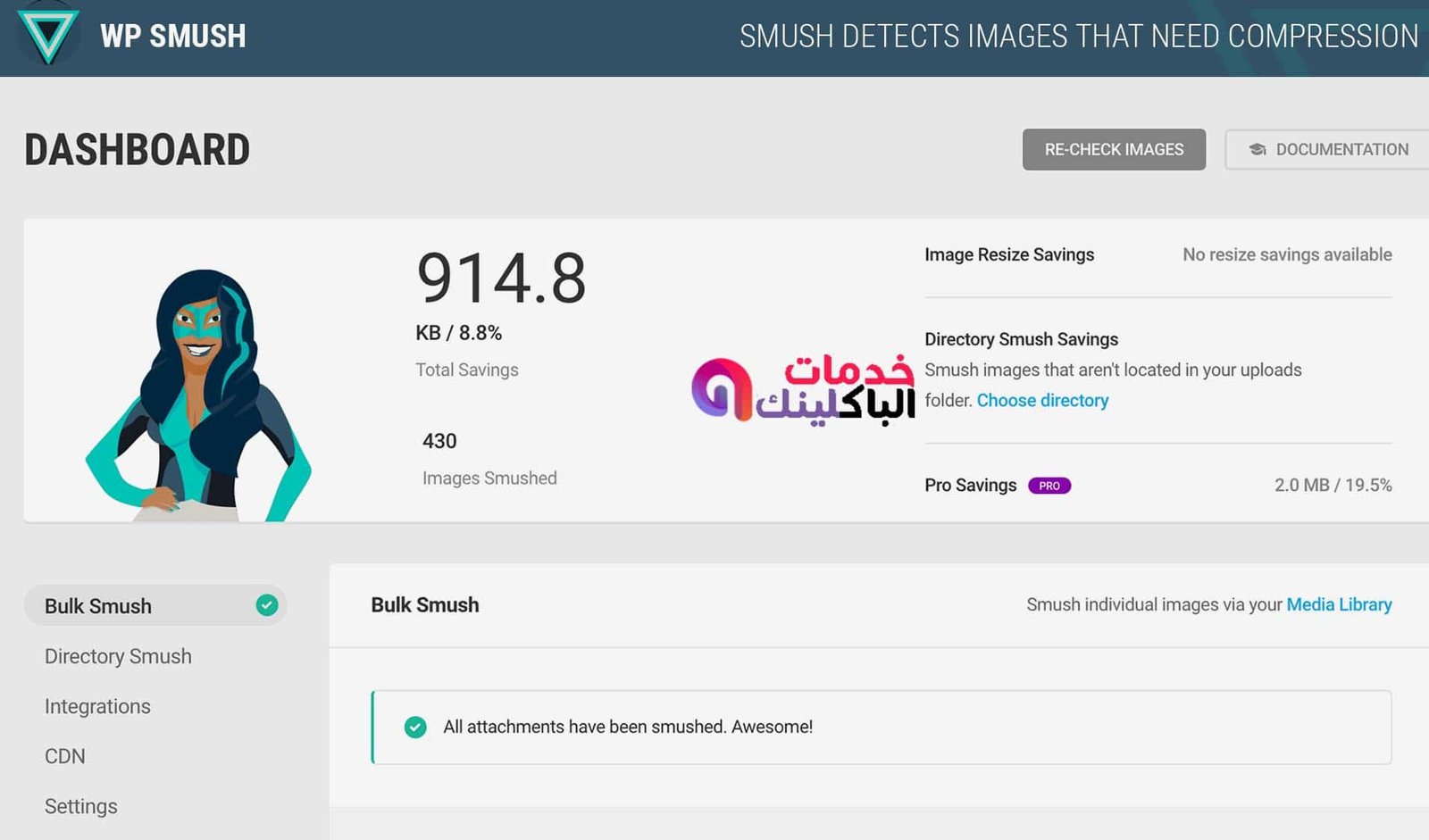The height and width of the screenshot is (840, 1429).
Task: Click the Choose directory link
Action: tap(1042, 400)
